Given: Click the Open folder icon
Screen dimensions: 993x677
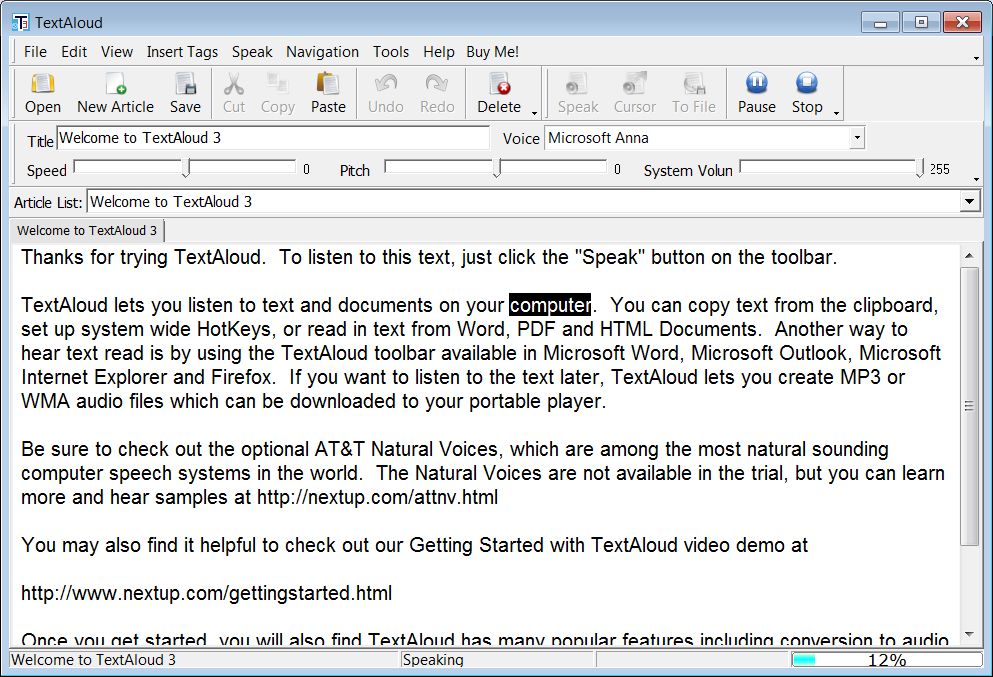Looking at the screenshot, I should coord(42,84).
